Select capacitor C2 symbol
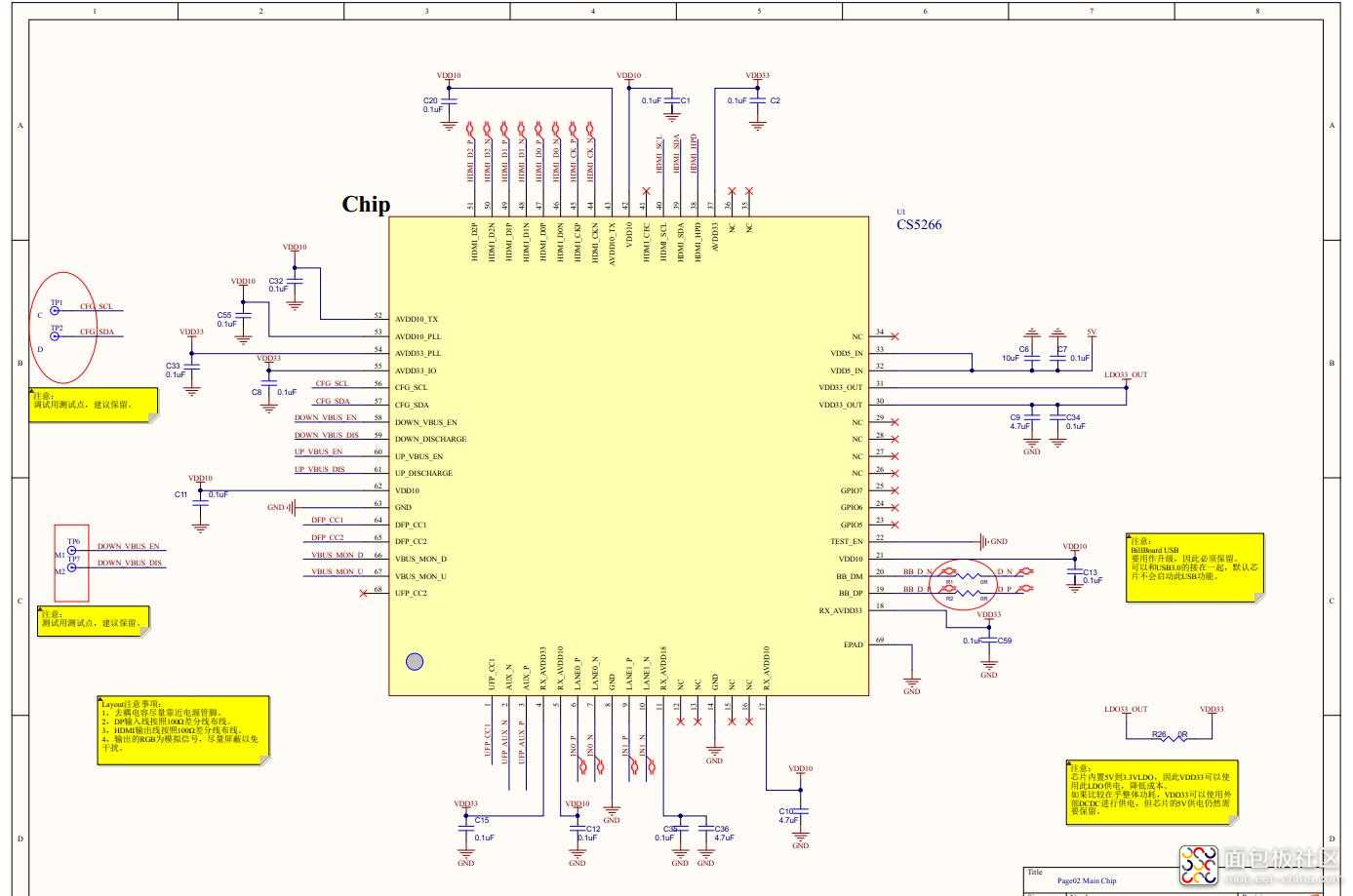The image size is (1353, 896). tap(758, 100)
